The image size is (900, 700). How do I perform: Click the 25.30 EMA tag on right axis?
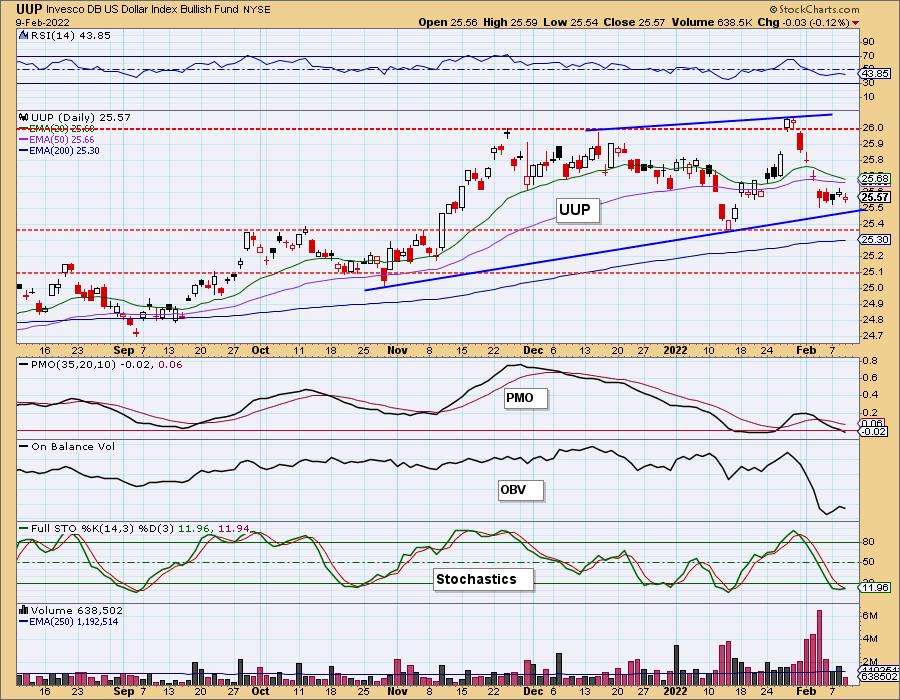coord(876,239)
